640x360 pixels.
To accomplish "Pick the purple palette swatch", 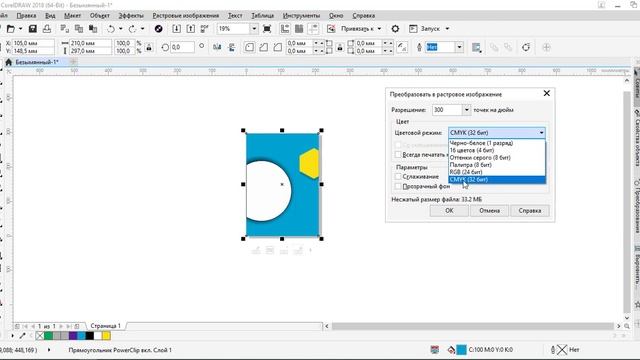I will click(x=73, y=336).
